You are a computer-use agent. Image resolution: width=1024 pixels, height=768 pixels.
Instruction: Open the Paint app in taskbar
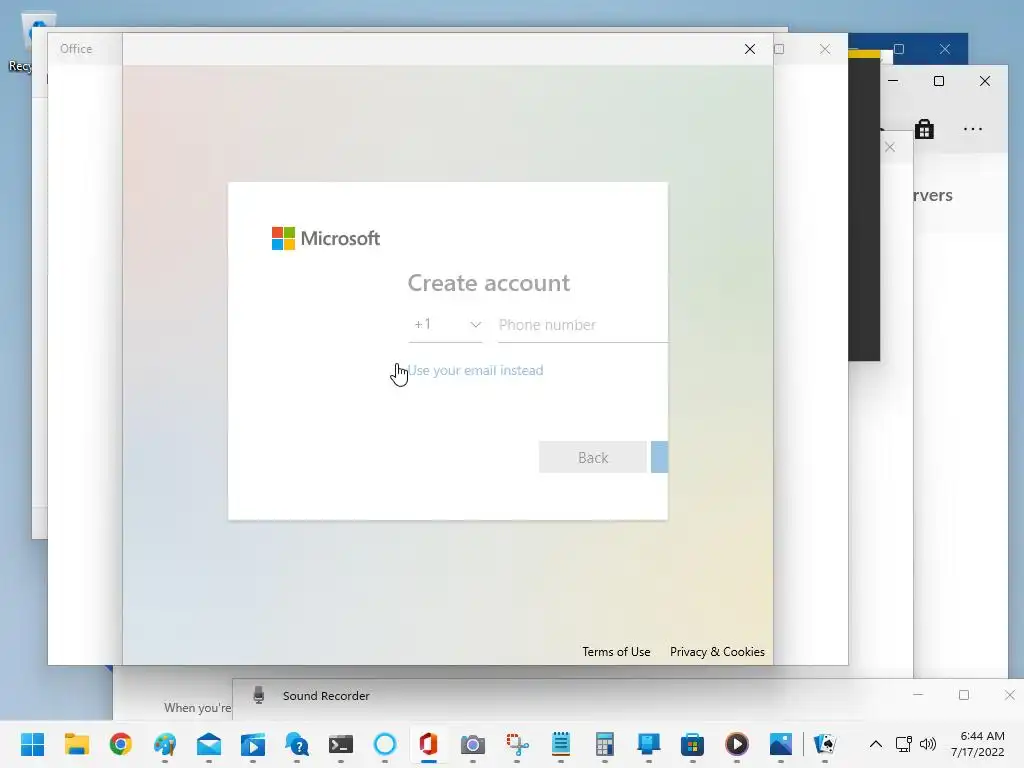[x=165, y=744]
